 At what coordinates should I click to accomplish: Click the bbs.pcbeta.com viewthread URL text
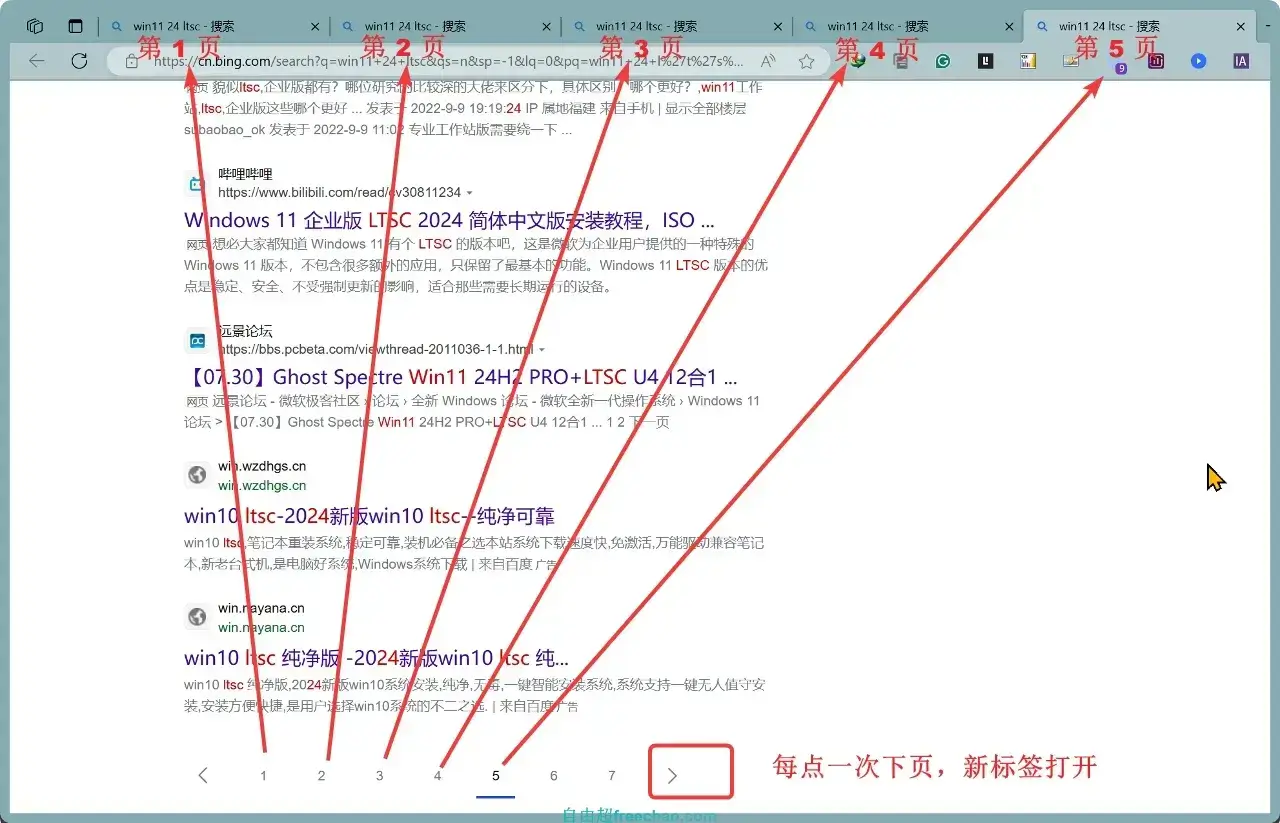(x=376, y=350)
